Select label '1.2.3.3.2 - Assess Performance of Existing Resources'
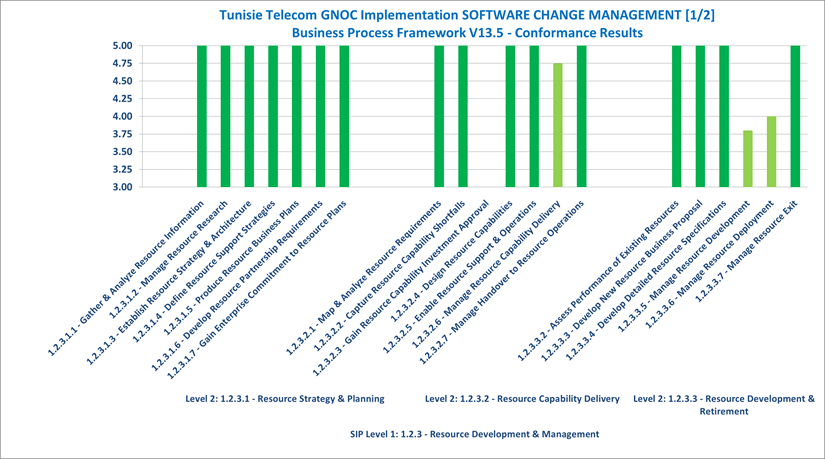Screen dimensions: 825x459 tap(598, 281)
